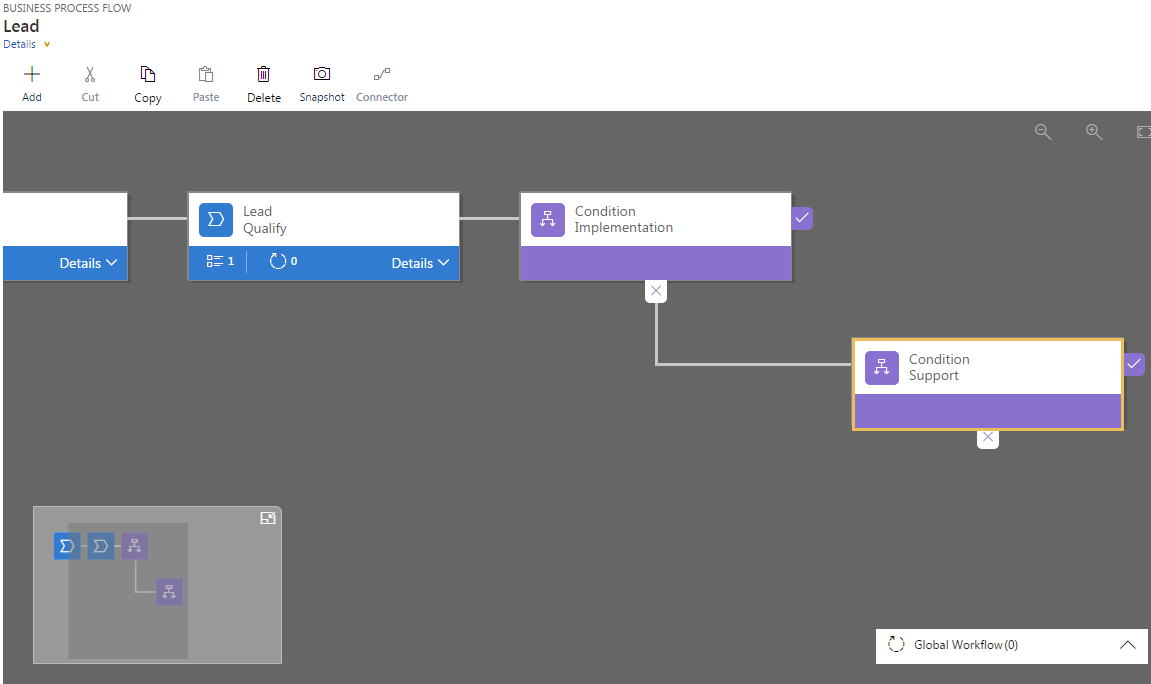Click the Copy toolbar icon
The height and width of the screenshot is (684, 1151).
148,84
